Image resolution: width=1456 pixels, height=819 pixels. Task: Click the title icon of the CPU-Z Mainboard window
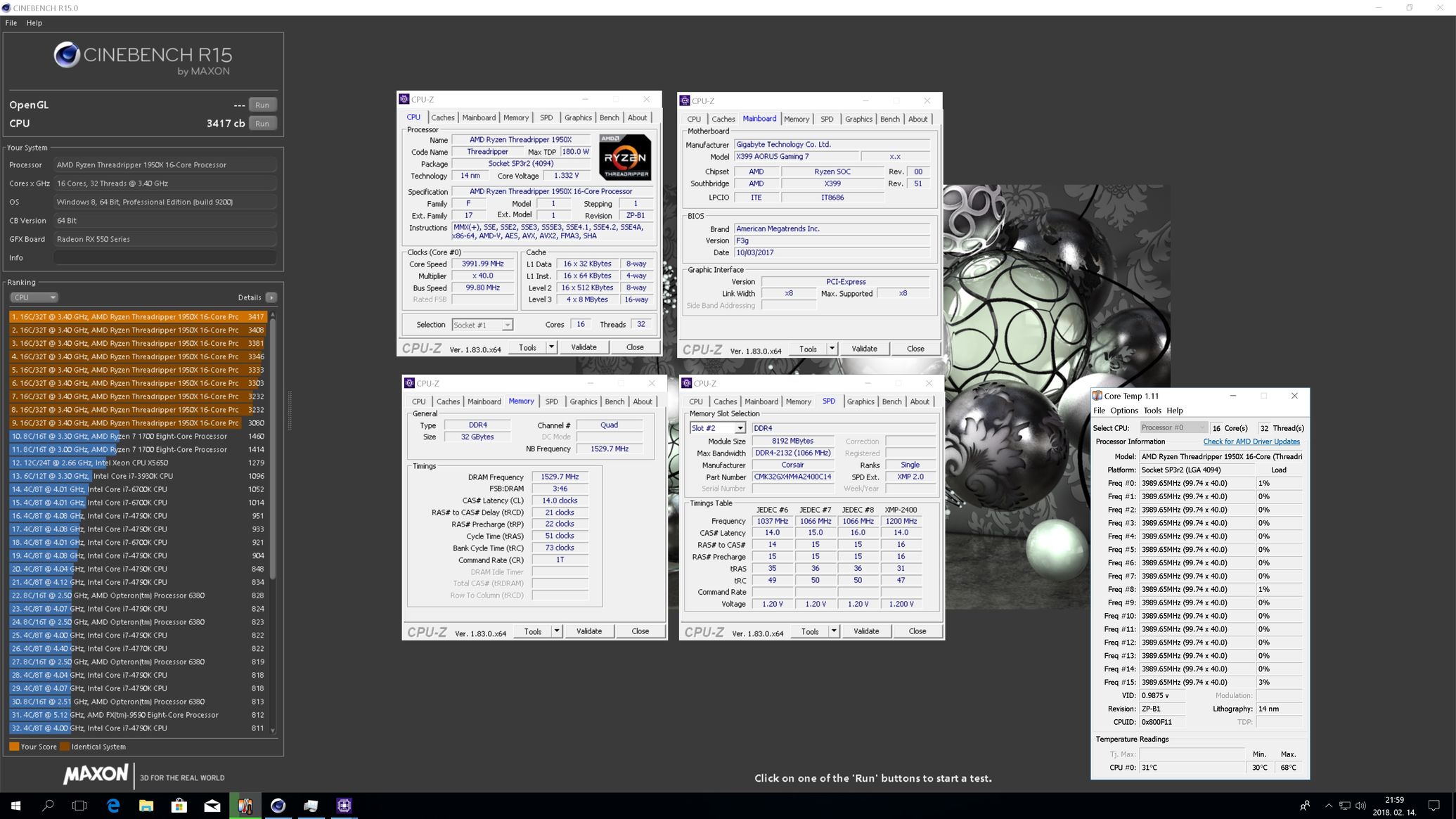pyautogui.click(x=685, y=101)
